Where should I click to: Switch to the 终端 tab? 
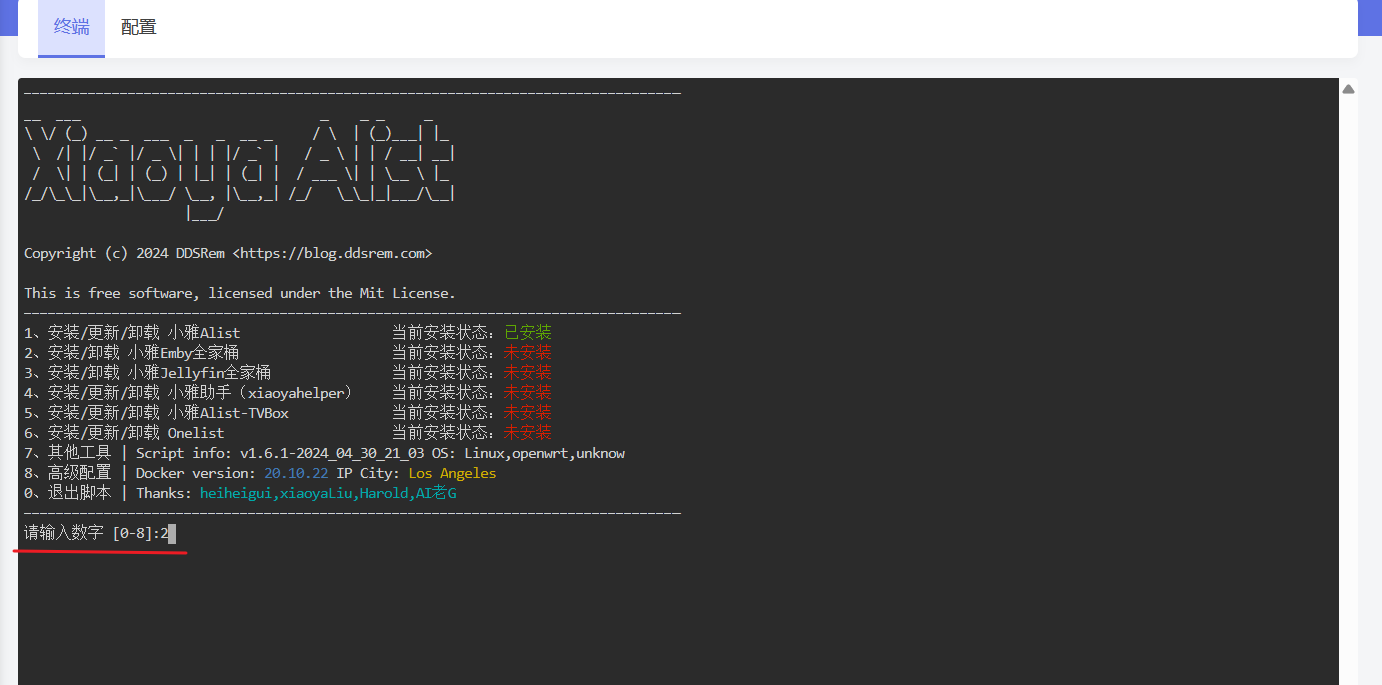click(x=71, y=28)
